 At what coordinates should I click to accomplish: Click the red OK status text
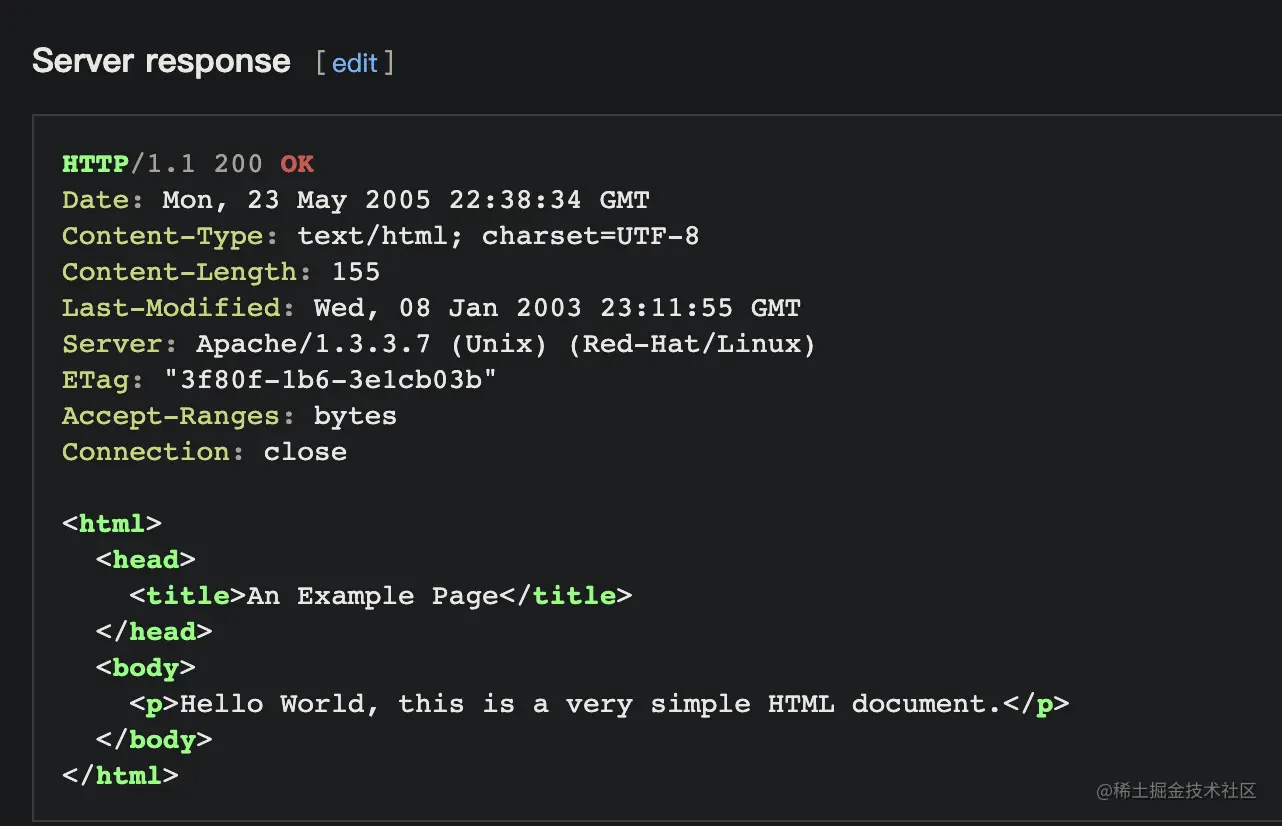(x=297, y=164)
